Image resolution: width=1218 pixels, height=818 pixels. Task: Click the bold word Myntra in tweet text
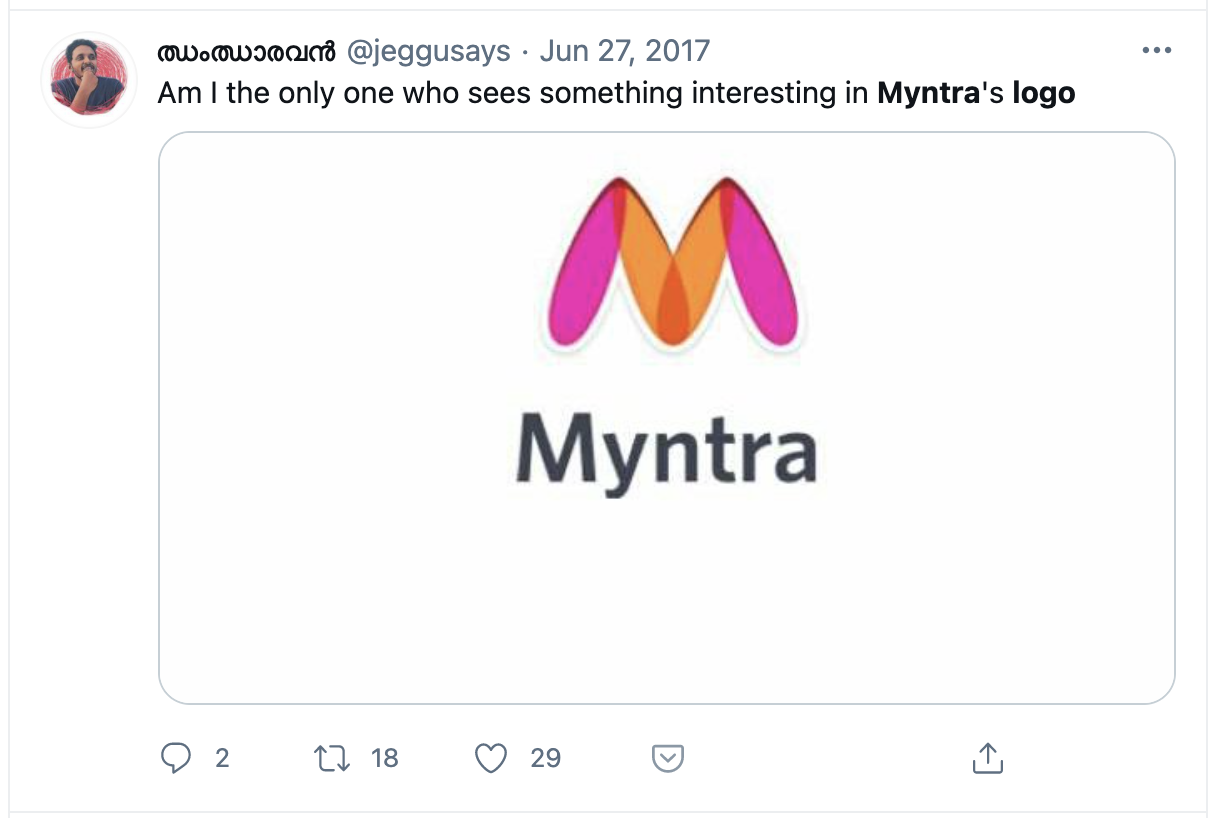[926, 94]
